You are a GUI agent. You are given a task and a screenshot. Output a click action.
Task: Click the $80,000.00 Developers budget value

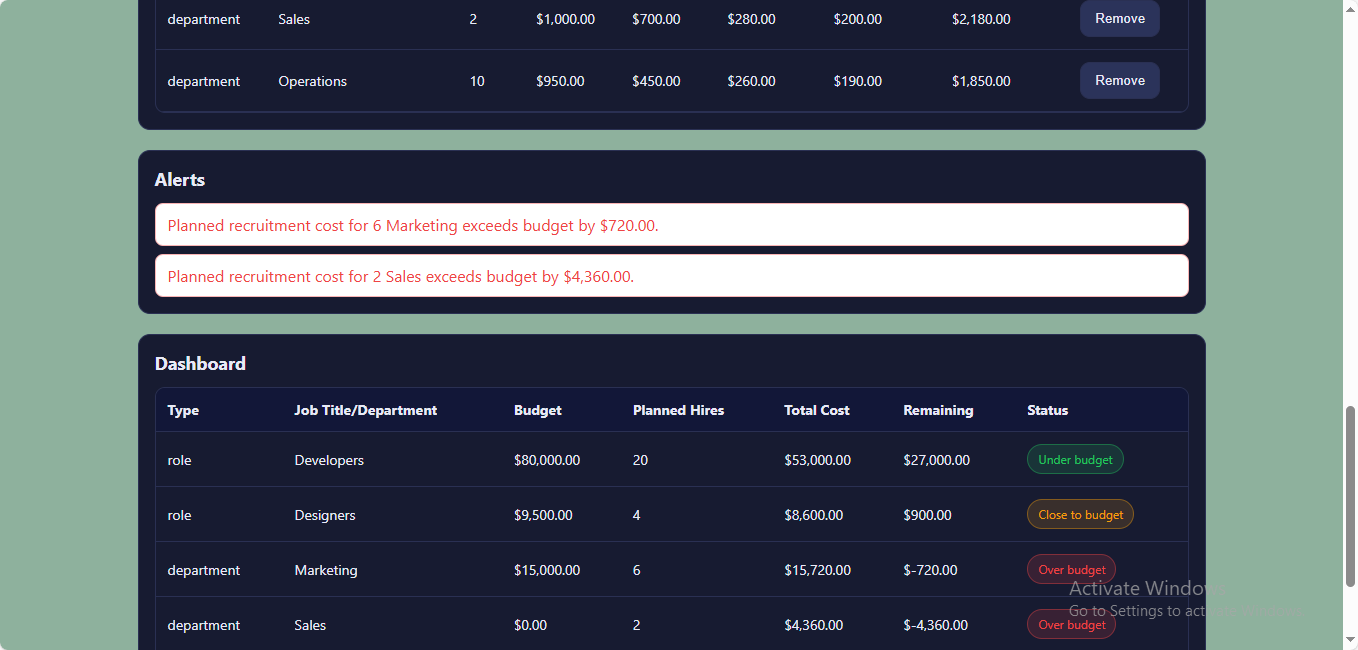tap(547, 460)
